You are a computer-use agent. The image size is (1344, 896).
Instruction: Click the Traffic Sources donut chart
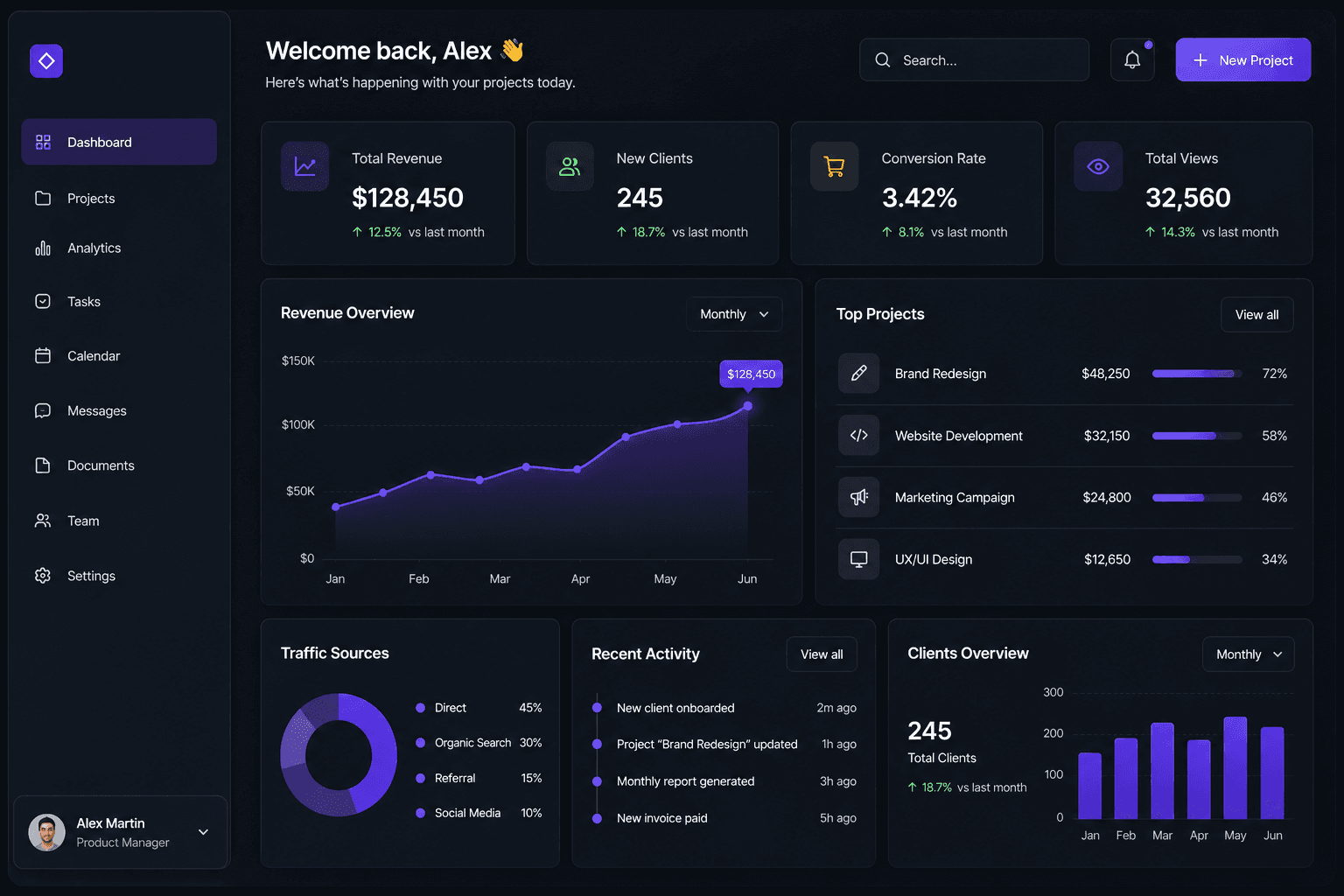339,755
